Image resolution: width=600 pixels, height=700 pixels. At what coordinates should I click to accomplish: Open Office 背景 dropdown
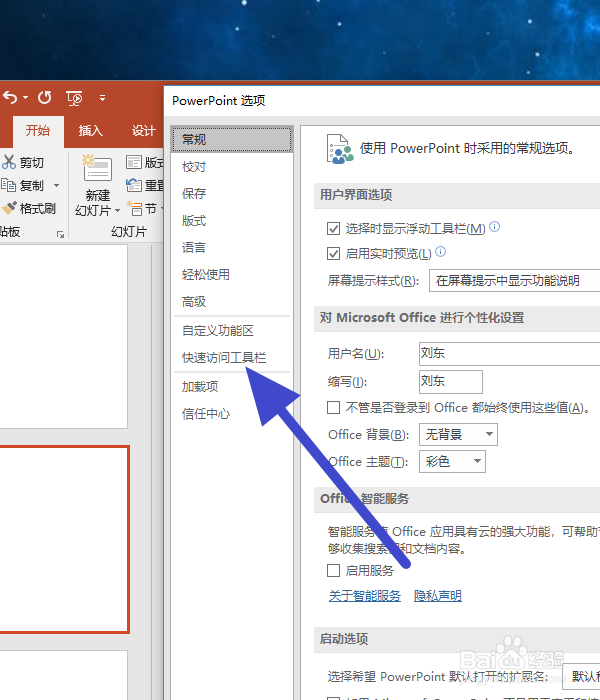458,434
